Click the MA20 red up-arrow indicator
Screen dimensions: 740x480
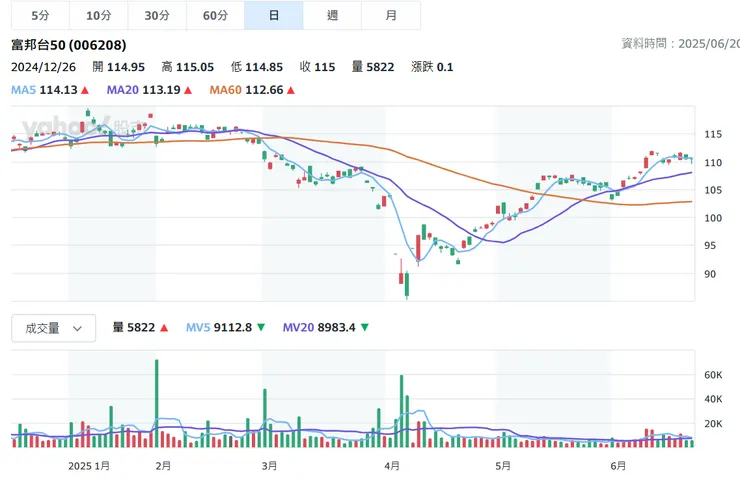[187, 90]
